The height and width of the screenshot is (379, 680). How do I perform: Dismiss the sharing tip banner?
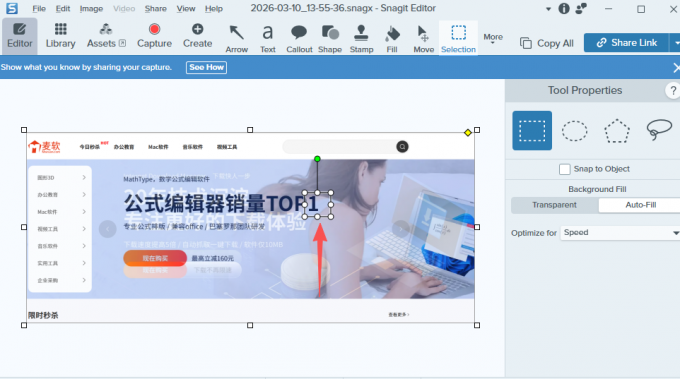(676, 68)
